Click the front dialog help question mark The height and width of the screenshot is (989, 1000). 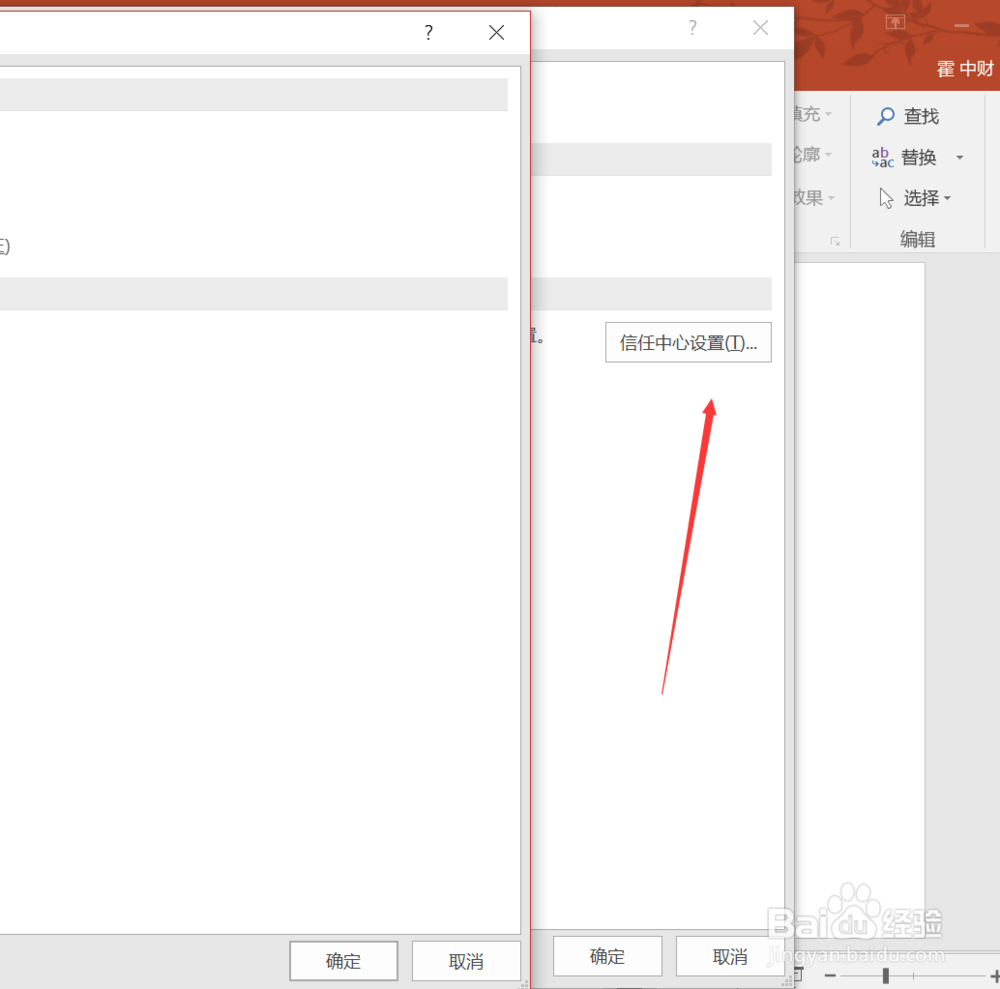point(429,33)
